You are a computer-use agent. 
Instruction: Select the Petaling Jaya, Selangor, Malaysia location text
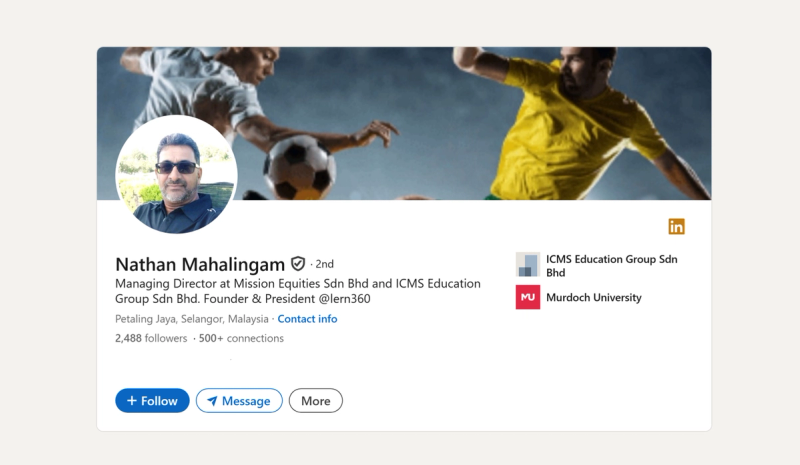(192, 319)
